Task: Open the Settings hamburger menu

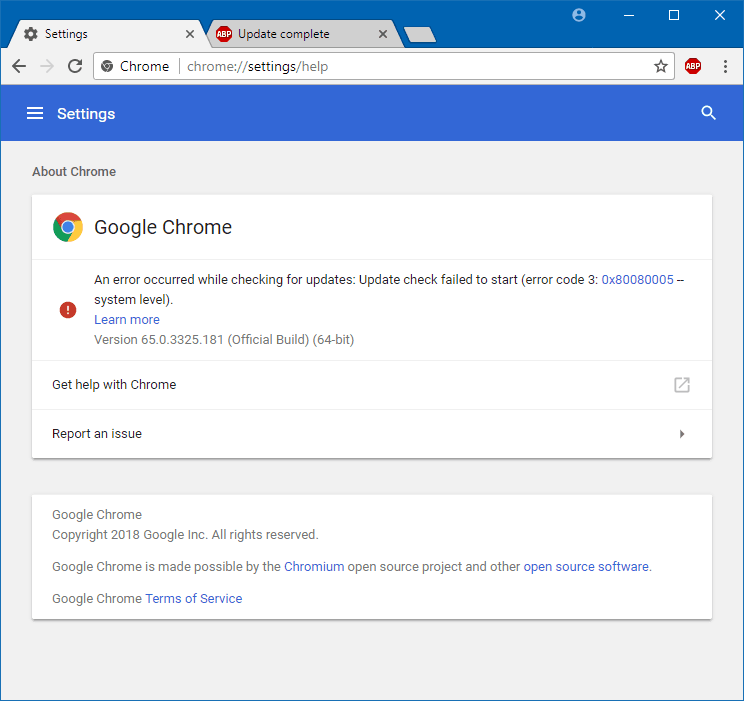Action: pos(35,113)
